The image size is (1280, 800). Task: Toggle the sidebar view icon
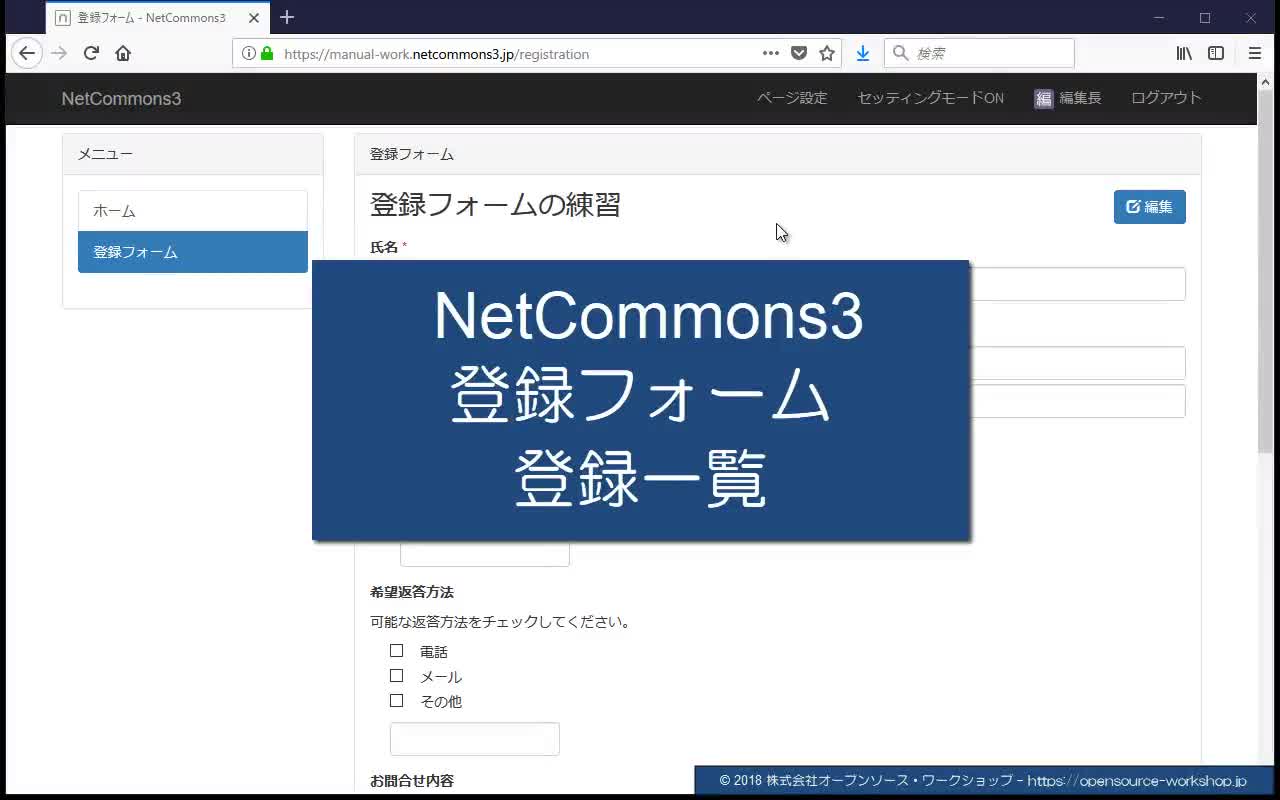click(1216, 54)
